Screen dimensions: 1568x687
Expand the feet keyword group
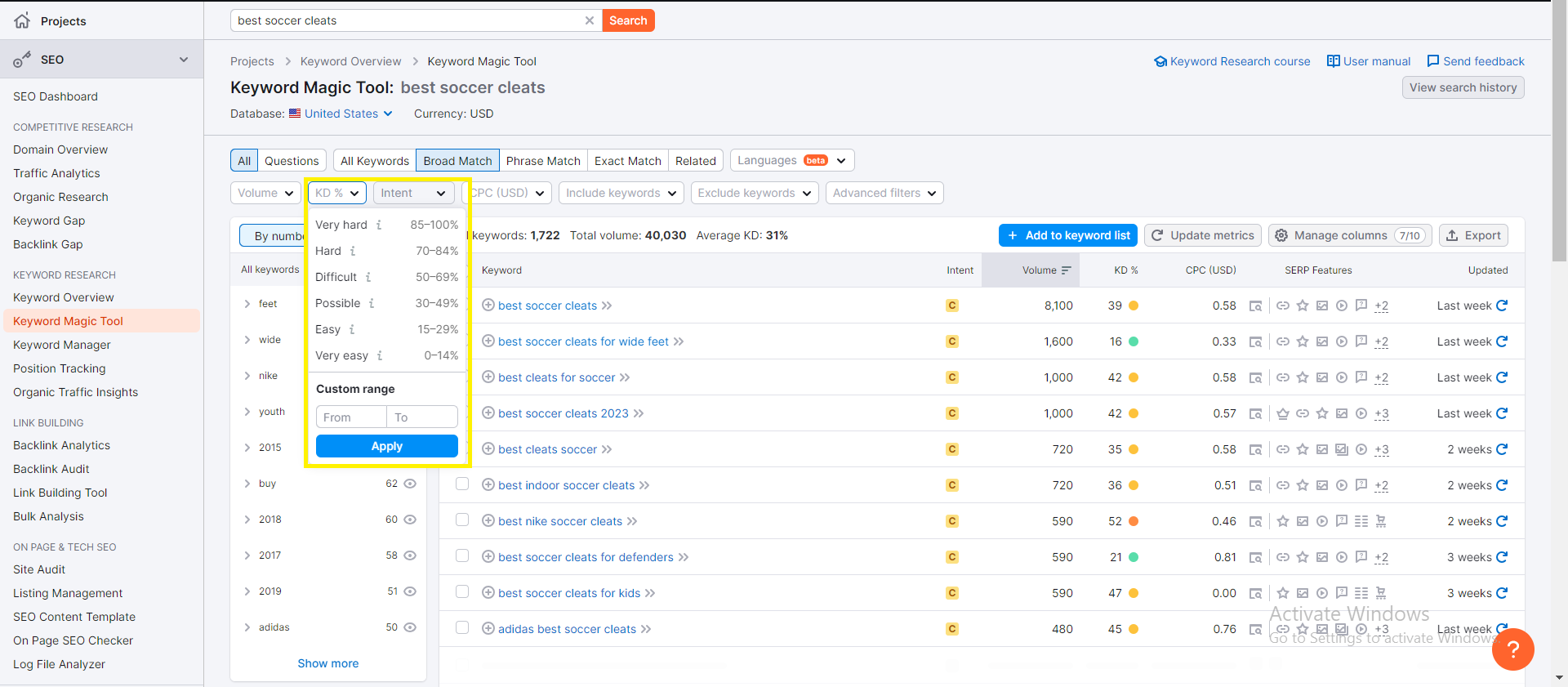(247, 304)
